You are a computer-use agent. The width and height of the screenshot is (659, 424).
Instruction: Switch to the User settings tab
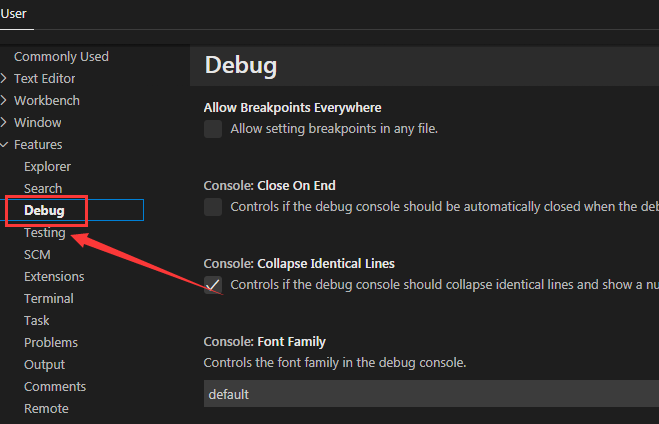(14, 13)
